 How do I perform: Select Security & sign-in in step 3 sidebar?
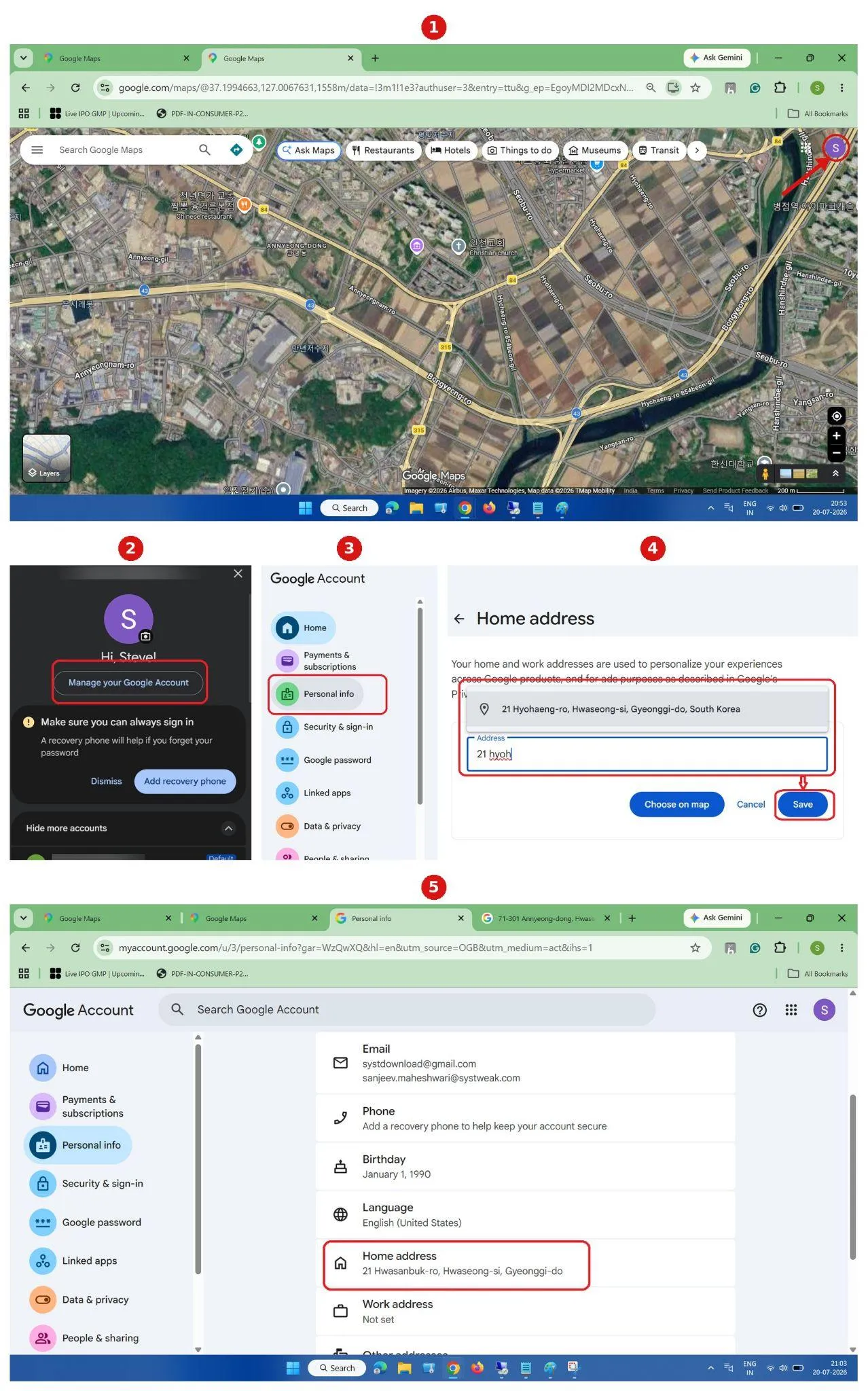[x=326, y=727]
